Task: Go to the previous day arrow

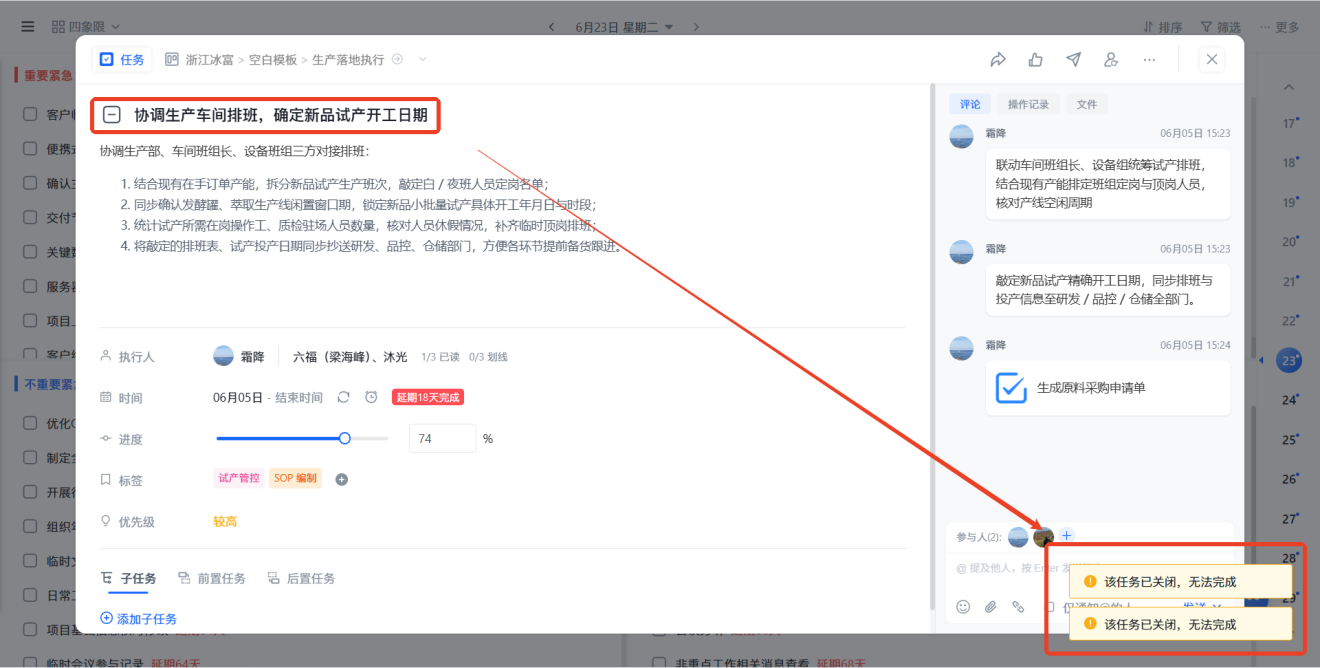Action: pos(551,27)
